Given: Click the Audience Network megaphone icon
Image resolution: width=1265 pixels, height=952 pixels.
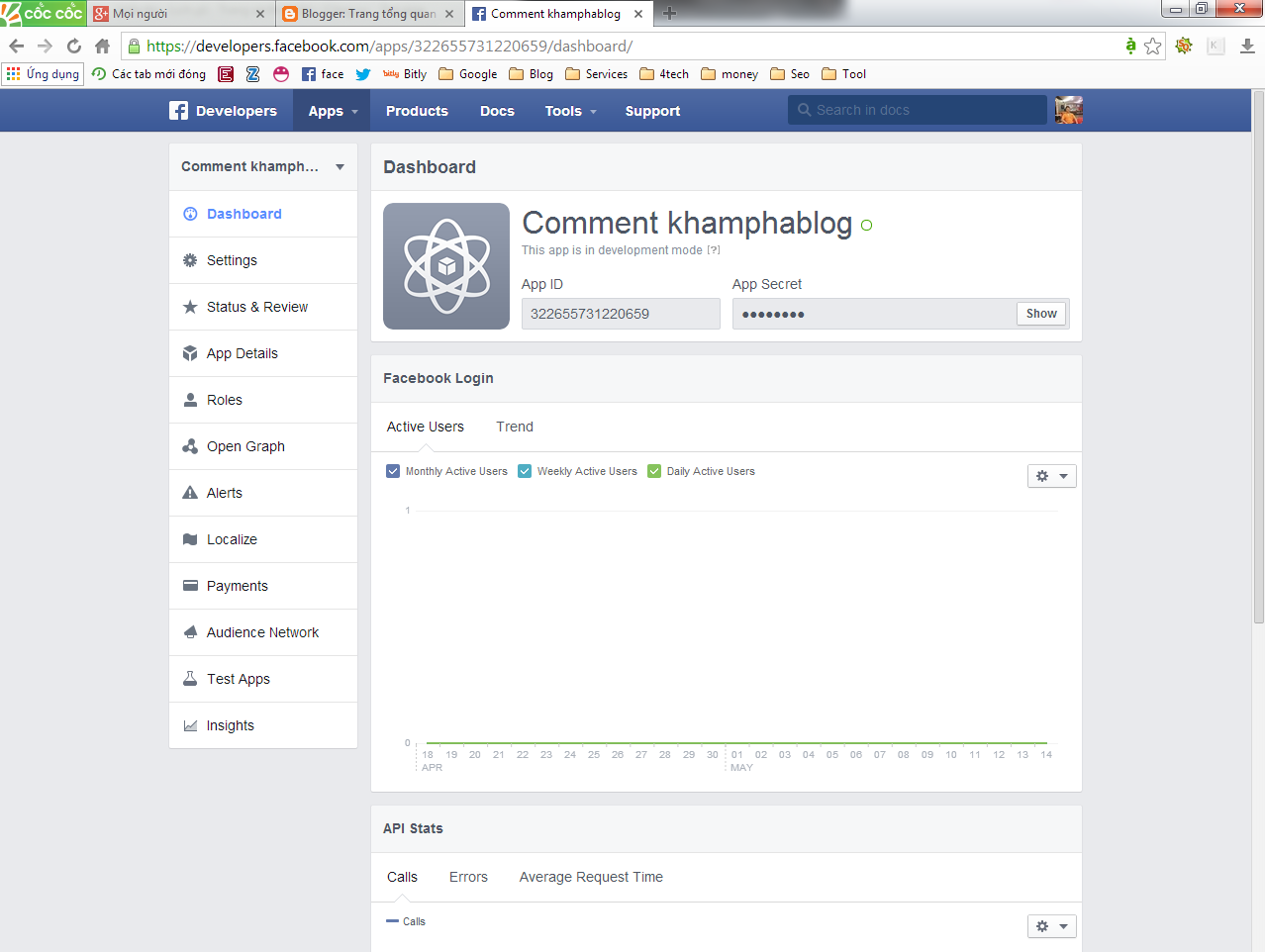Looking at the screenshot, I should coord(190,632).
